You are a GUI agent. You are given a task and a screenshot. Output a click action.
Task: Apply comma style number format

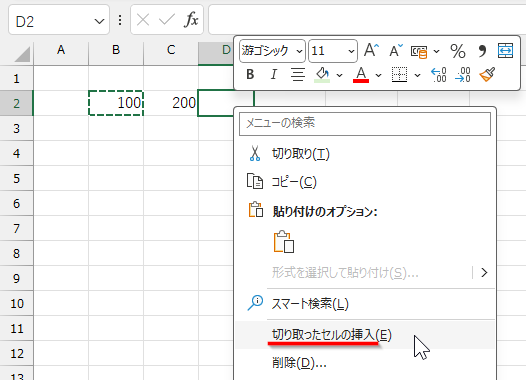[482, 51]
